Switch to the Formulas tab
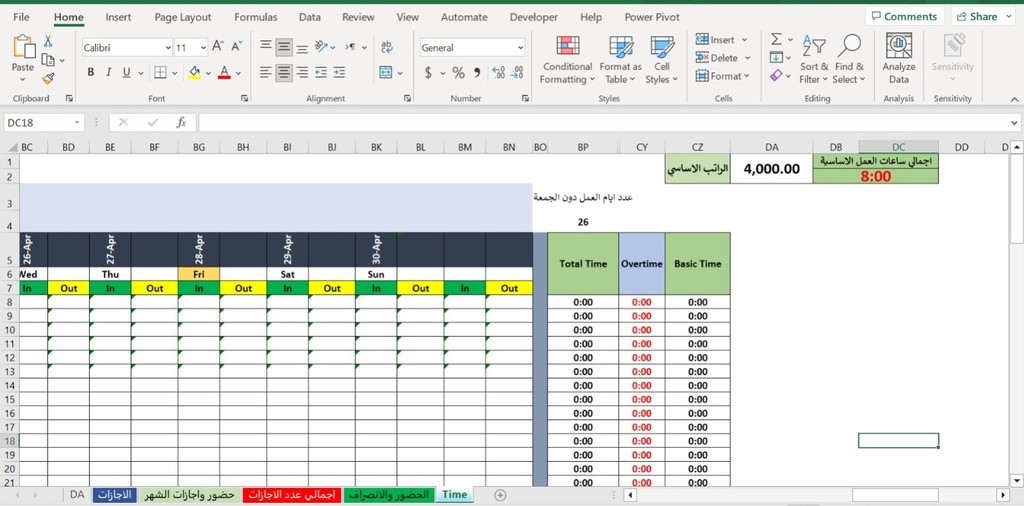Image resolution: width=1024 pixels, height=506 pixels. click(x=255, y=18)
